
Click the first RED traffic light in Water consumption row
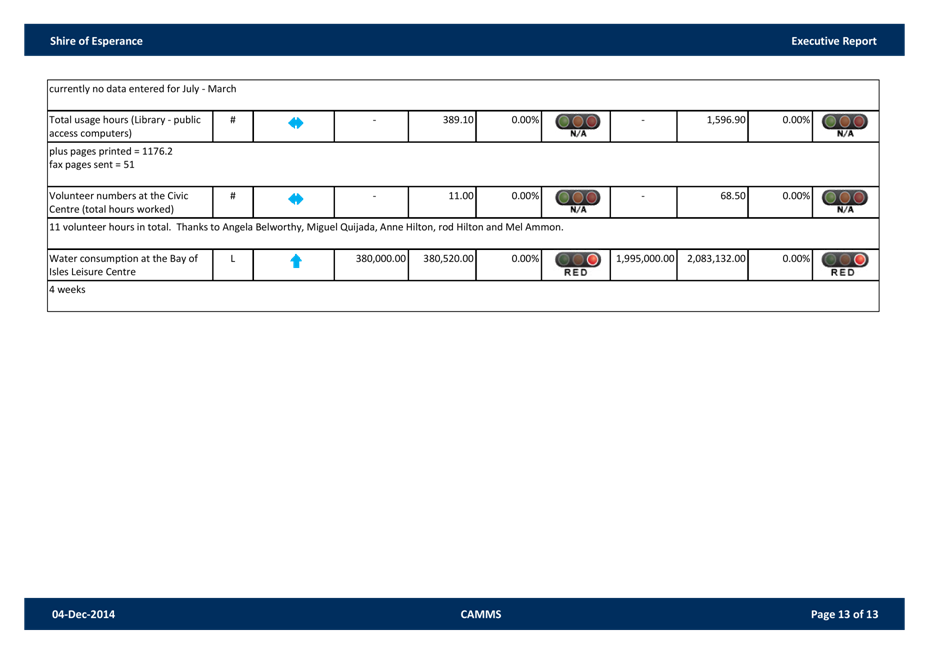point(578,264)
